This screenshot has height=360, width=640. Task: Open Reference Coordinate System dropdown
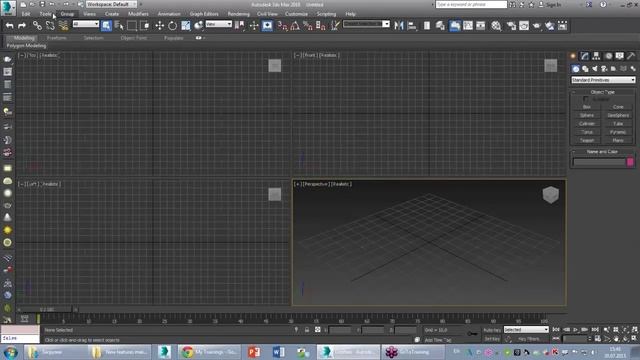point(218,24)
